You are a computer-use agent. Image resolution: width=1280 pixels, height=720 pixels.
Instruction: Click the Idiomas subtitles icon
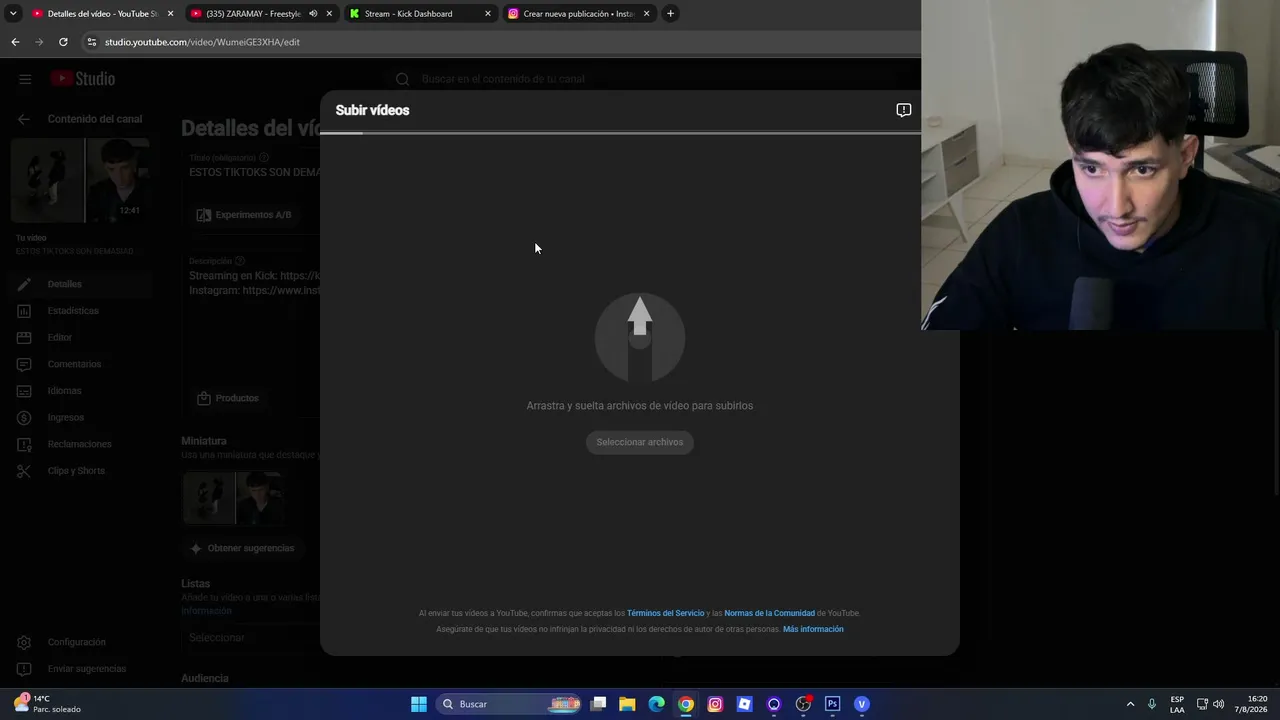tap(24, 391)
